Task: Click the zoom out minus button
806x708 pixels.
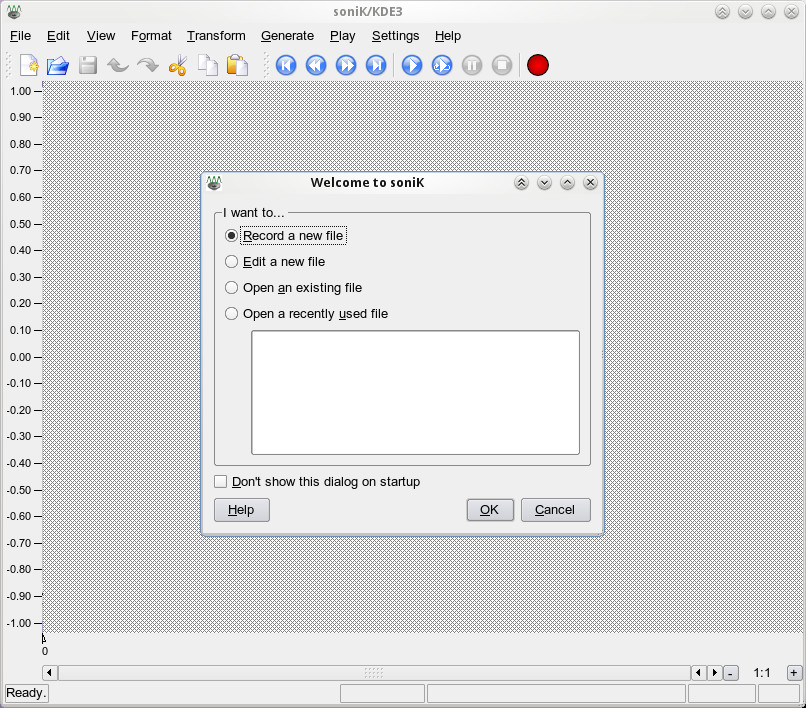Action: tap(730, 673)
